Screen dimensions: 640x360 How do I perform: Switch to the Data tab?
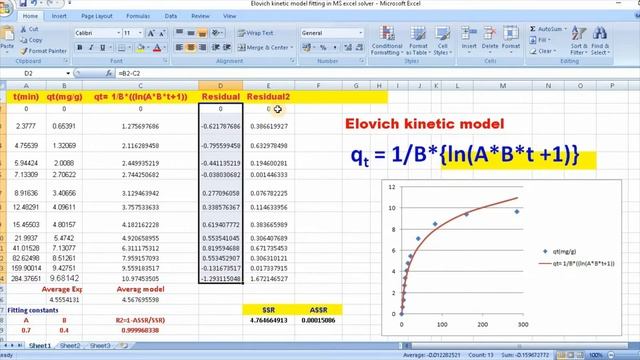[171, 16]
